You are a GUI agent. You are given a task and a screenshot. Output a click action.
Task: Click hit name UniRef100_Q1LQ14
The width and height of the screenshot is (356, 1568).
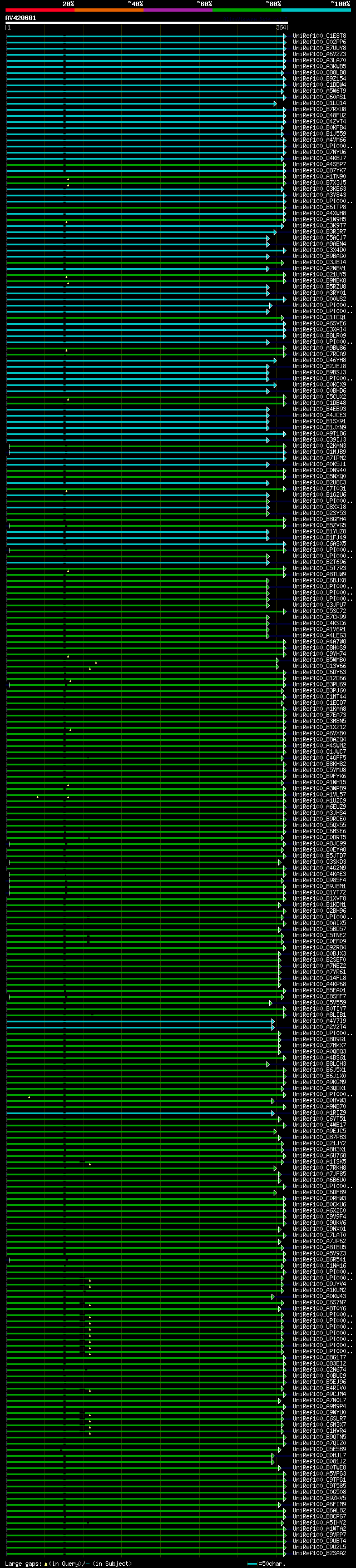319,103
